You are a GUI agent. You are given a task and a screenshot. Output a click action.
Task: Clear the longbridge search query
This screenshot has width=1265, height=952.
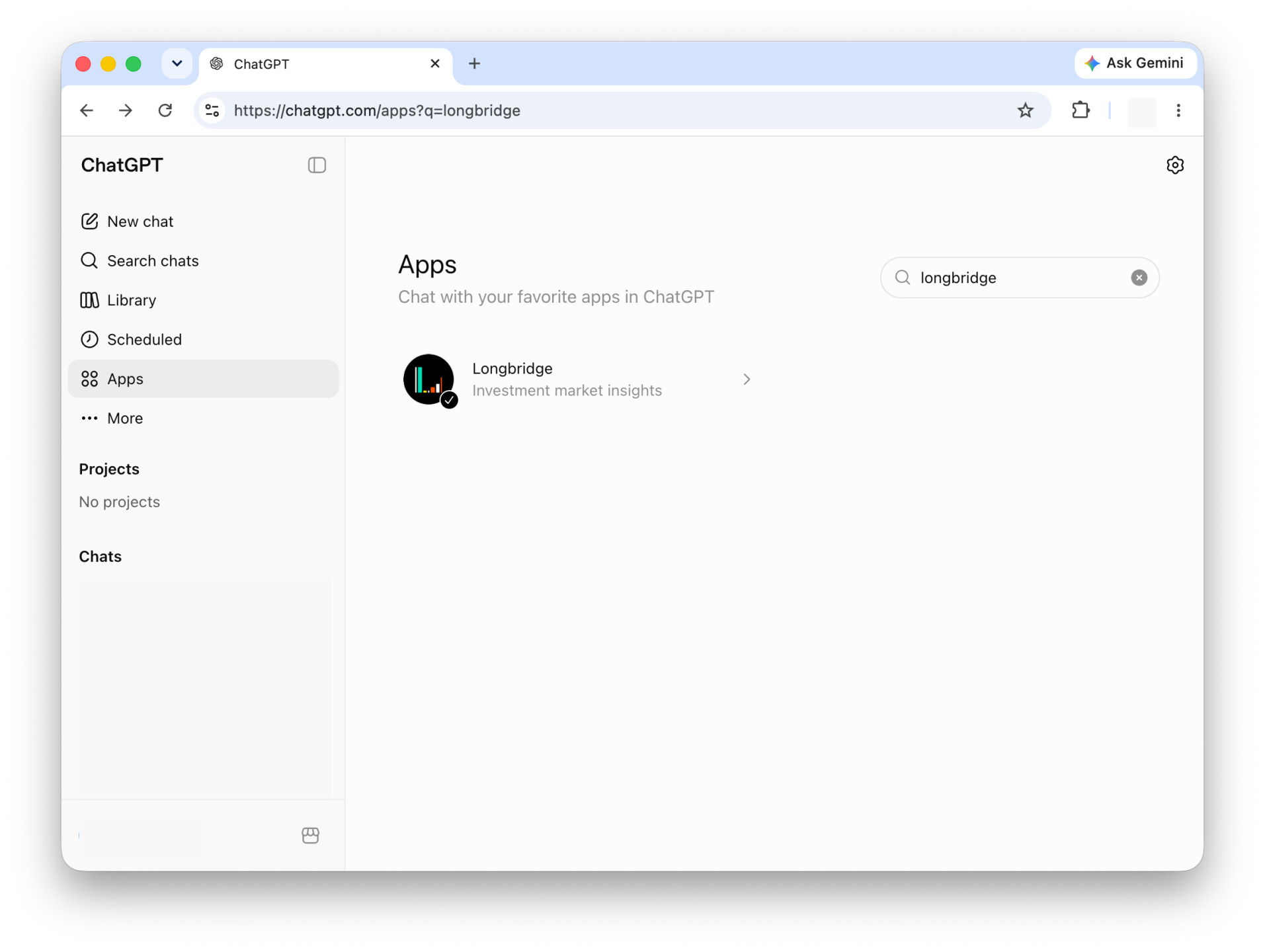(x=1138, y=278)
